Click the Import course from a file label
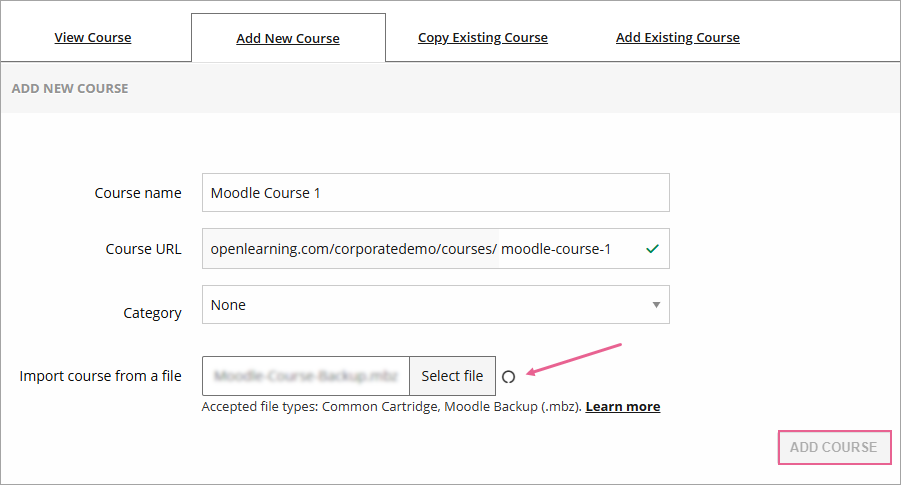The width and height of the screenshot is (901, 485). (101, 376)
